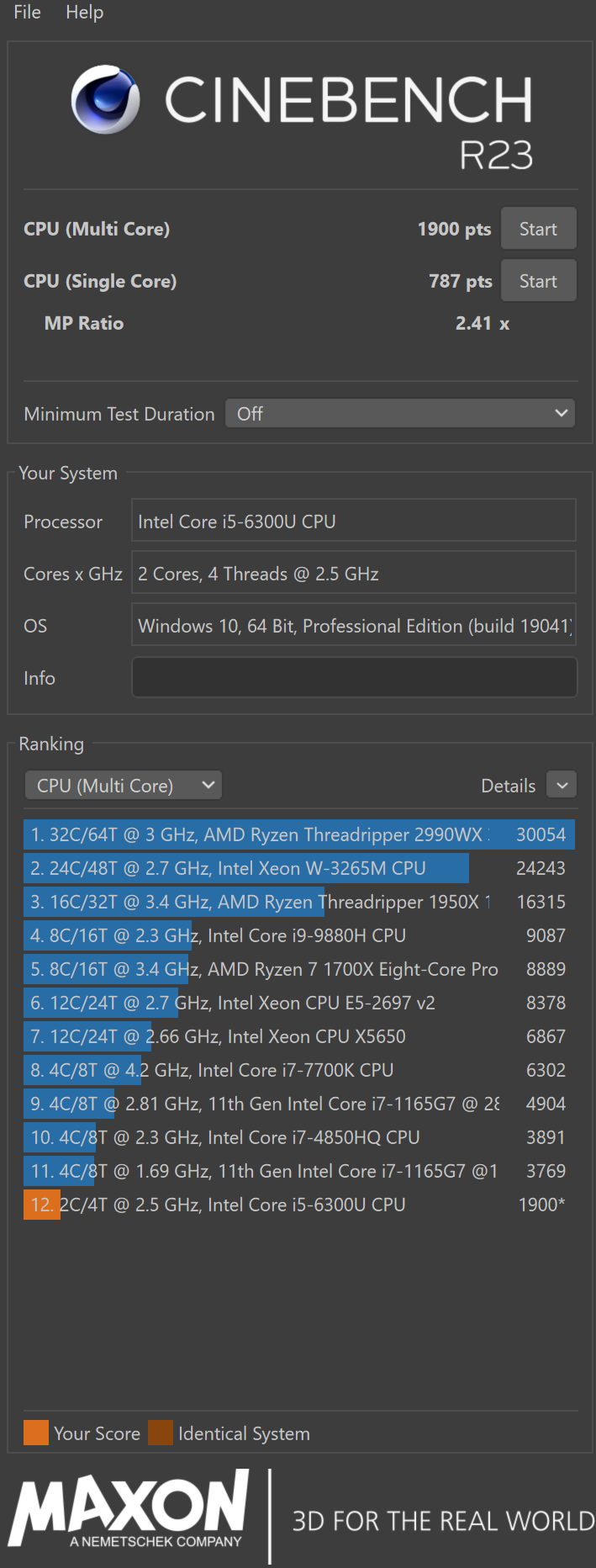Select the Core i9-9880H ranking entry

click(x=299, y=935)
